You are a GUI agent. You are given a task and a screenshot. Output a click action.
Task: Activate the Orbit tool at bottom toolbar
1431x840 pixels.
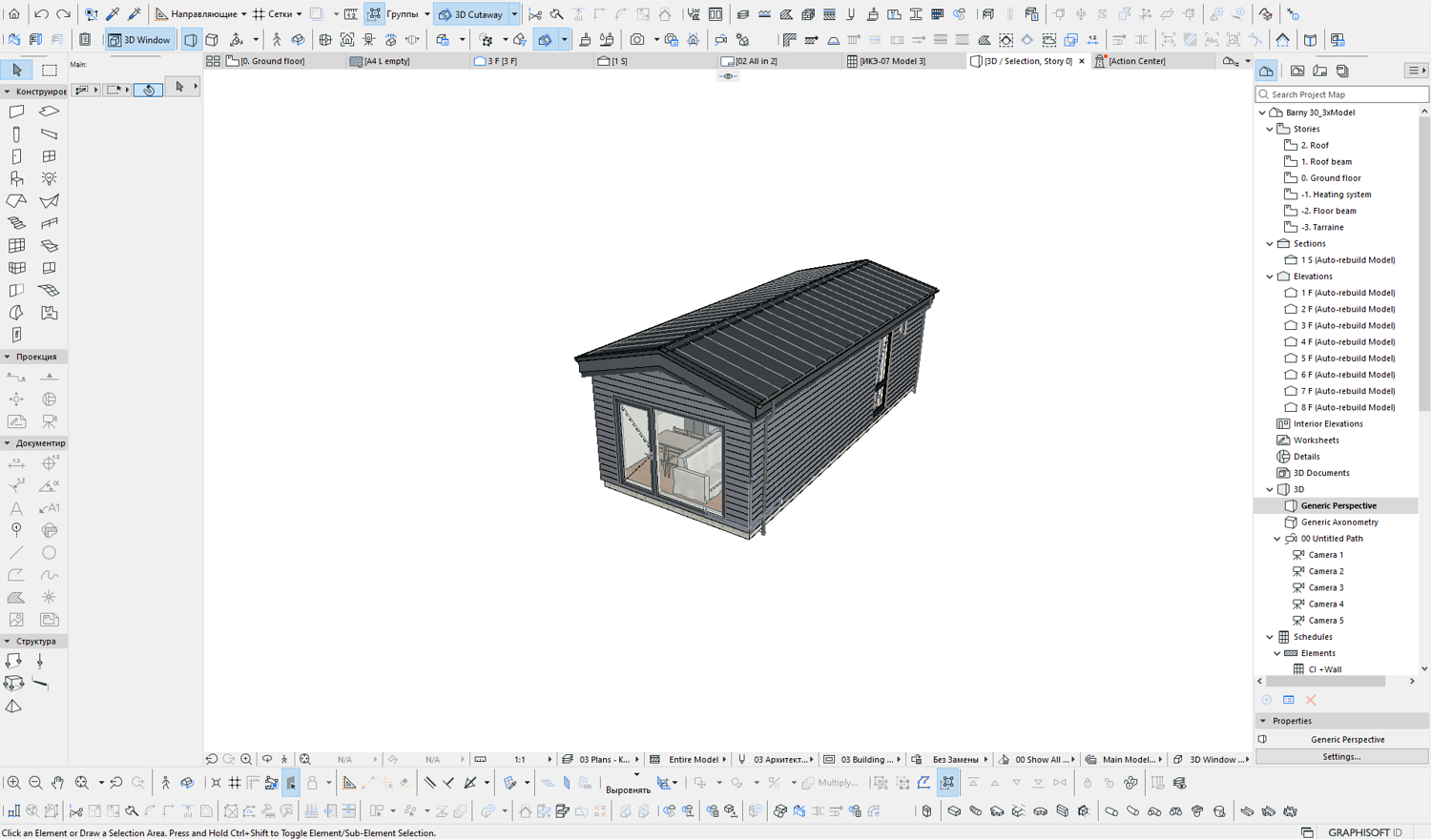pos(188,783)
